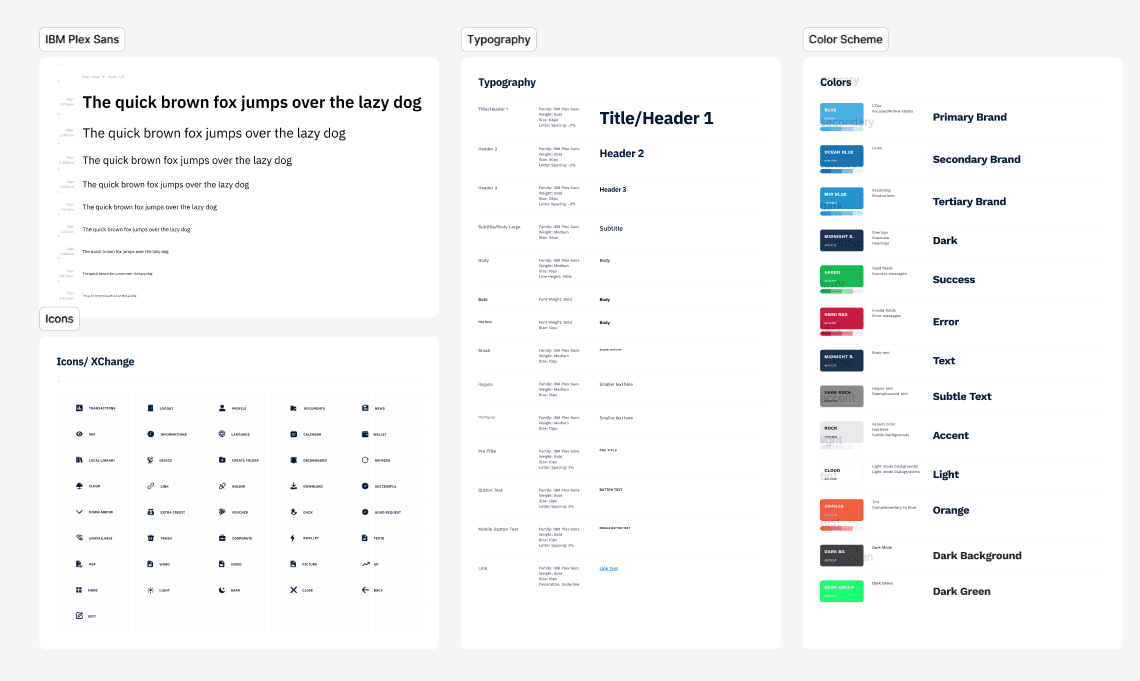Click the Cloud Light color swatch

(x=842, y=474)
